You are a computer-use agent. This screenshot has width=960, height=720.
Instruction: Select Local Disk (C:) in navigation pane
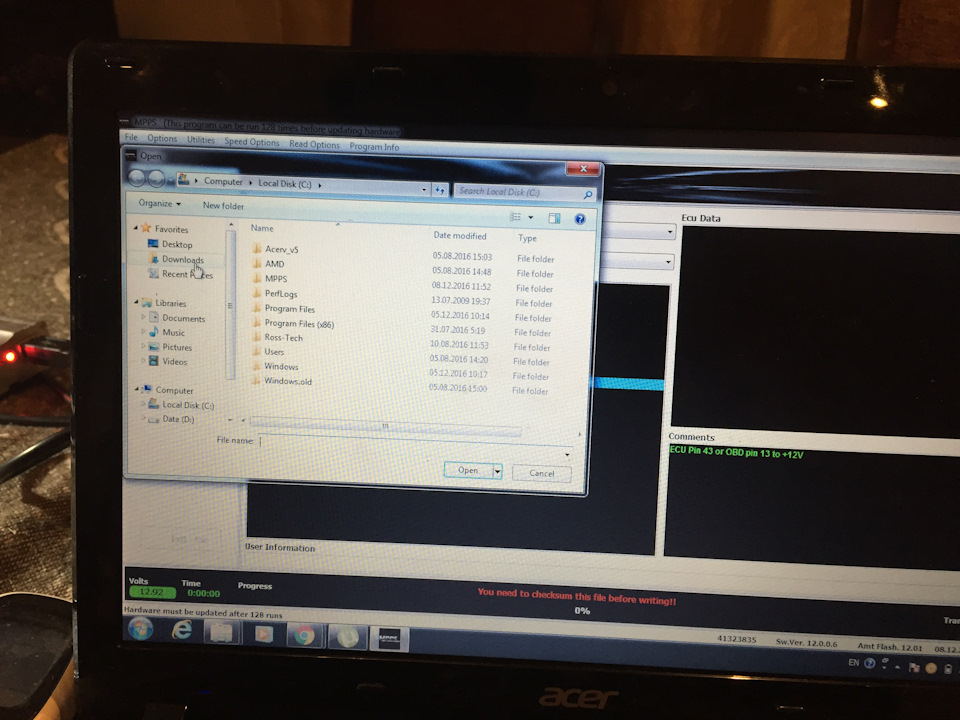click(181, 405)
